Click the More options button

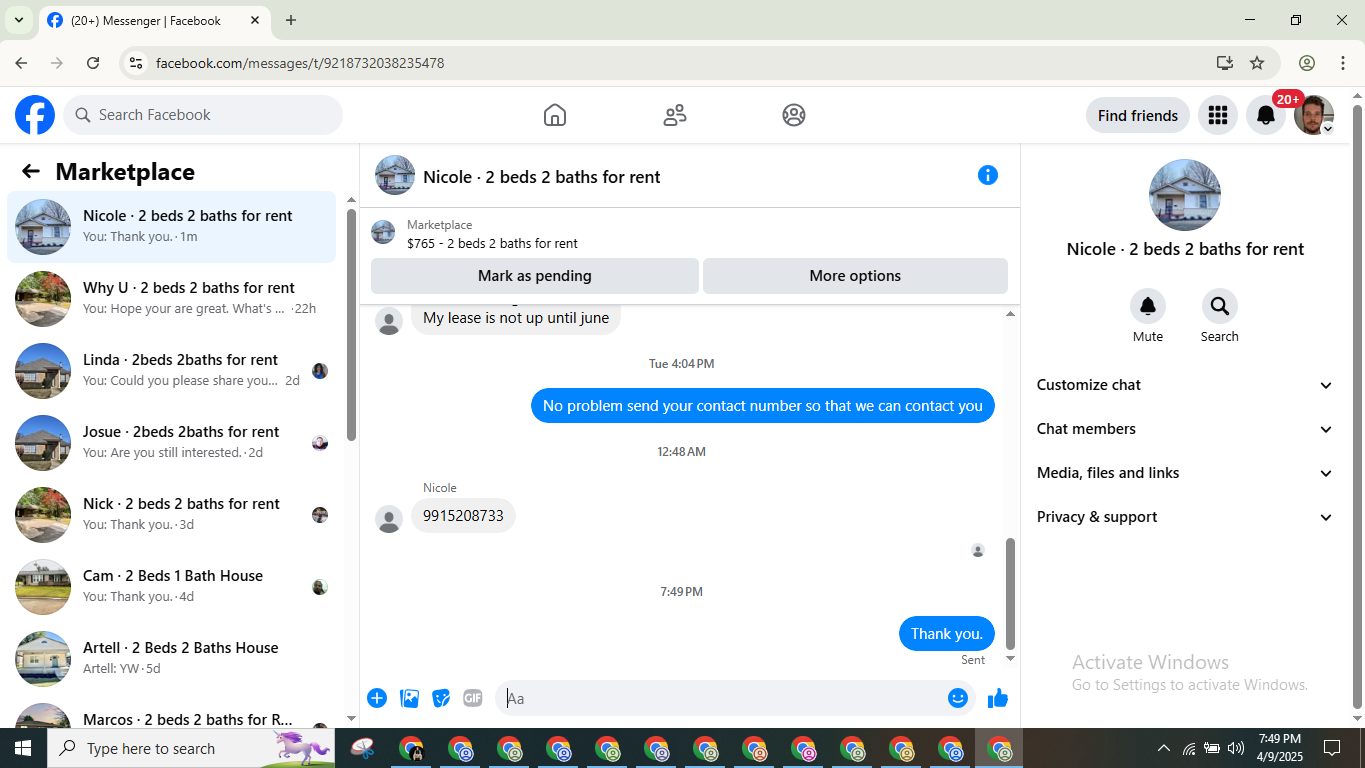pos(855,276)
